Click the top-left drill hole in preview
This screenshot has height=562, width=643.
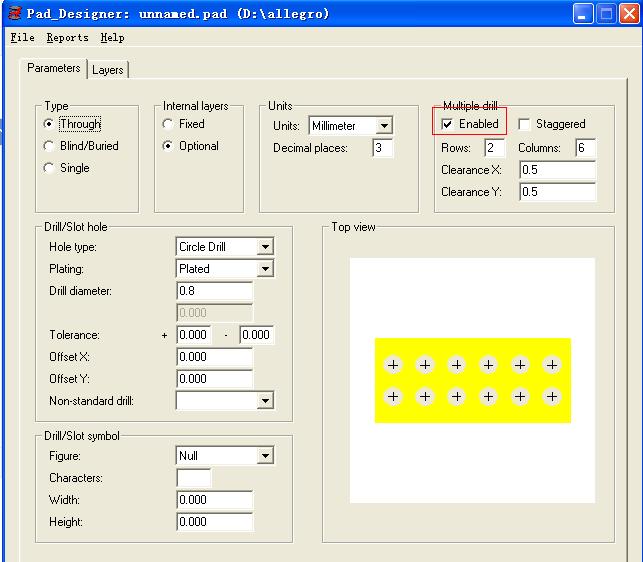point(393,365)
